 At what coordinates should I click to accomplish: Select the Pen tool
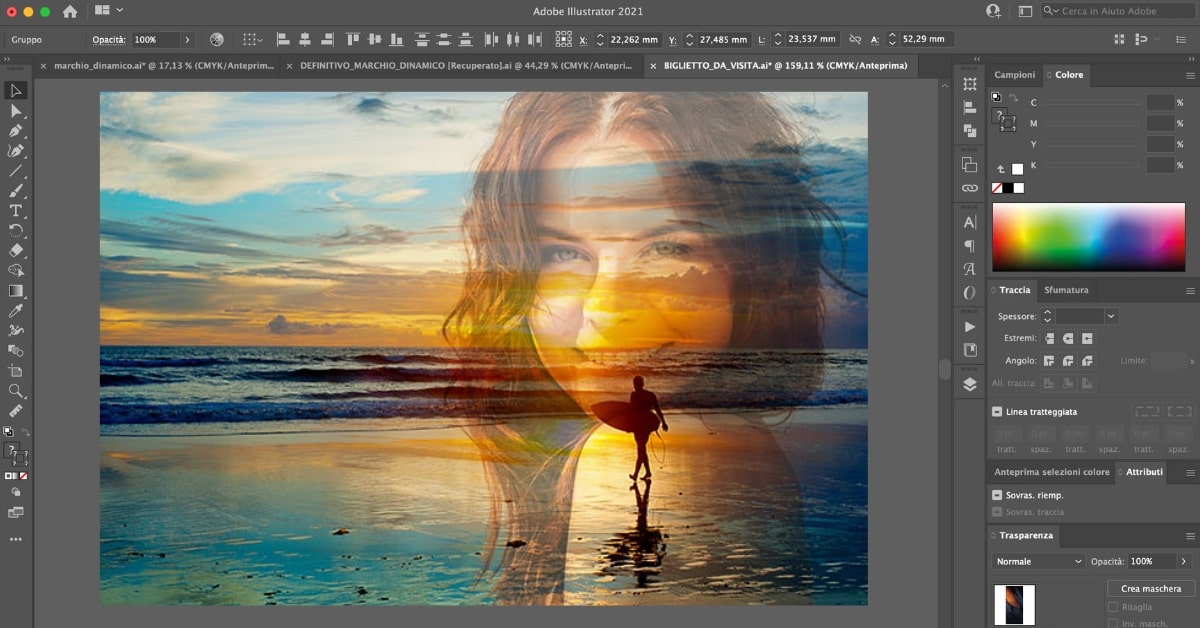(16, 130)
